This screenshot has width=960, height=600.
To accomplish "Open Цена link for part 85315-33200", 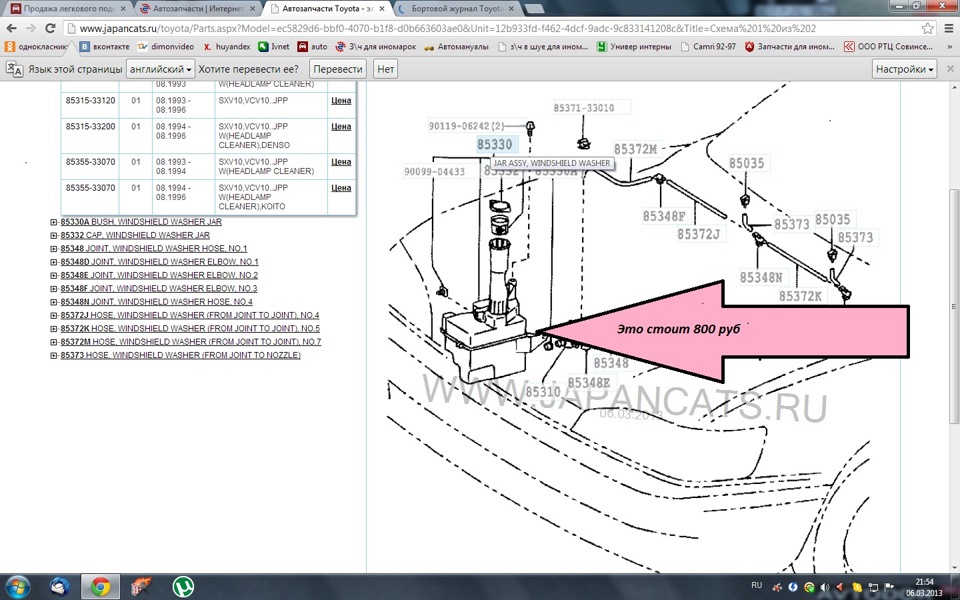I will (x=341, y=127).
